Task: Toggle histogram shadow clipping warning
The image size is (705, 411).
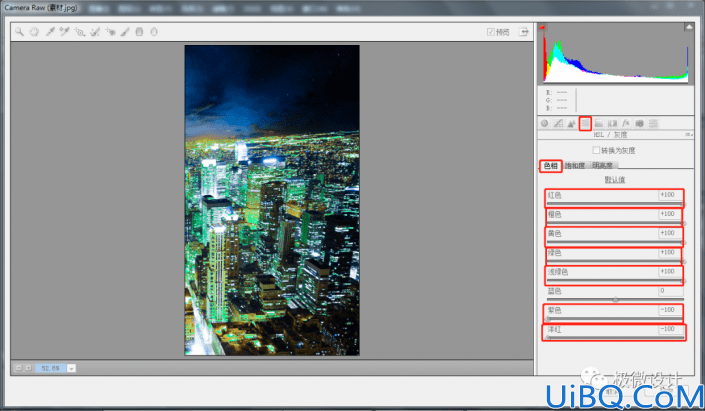Action: click(x=543, y=27)
